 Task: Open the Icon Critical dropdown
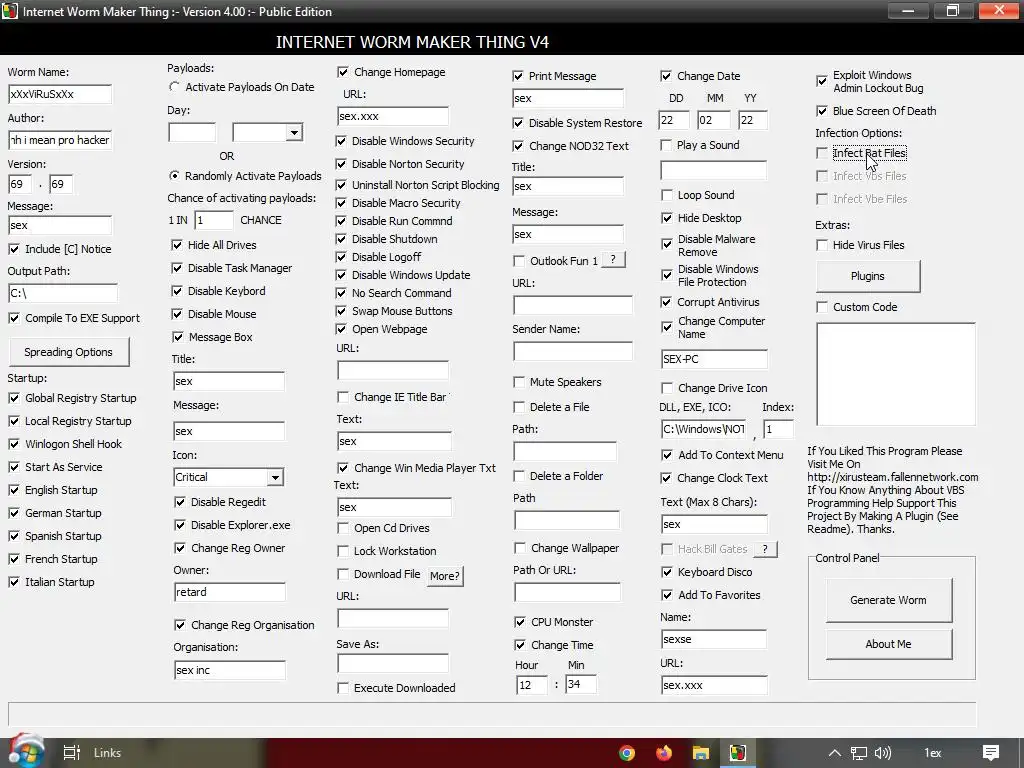(276, 477)
